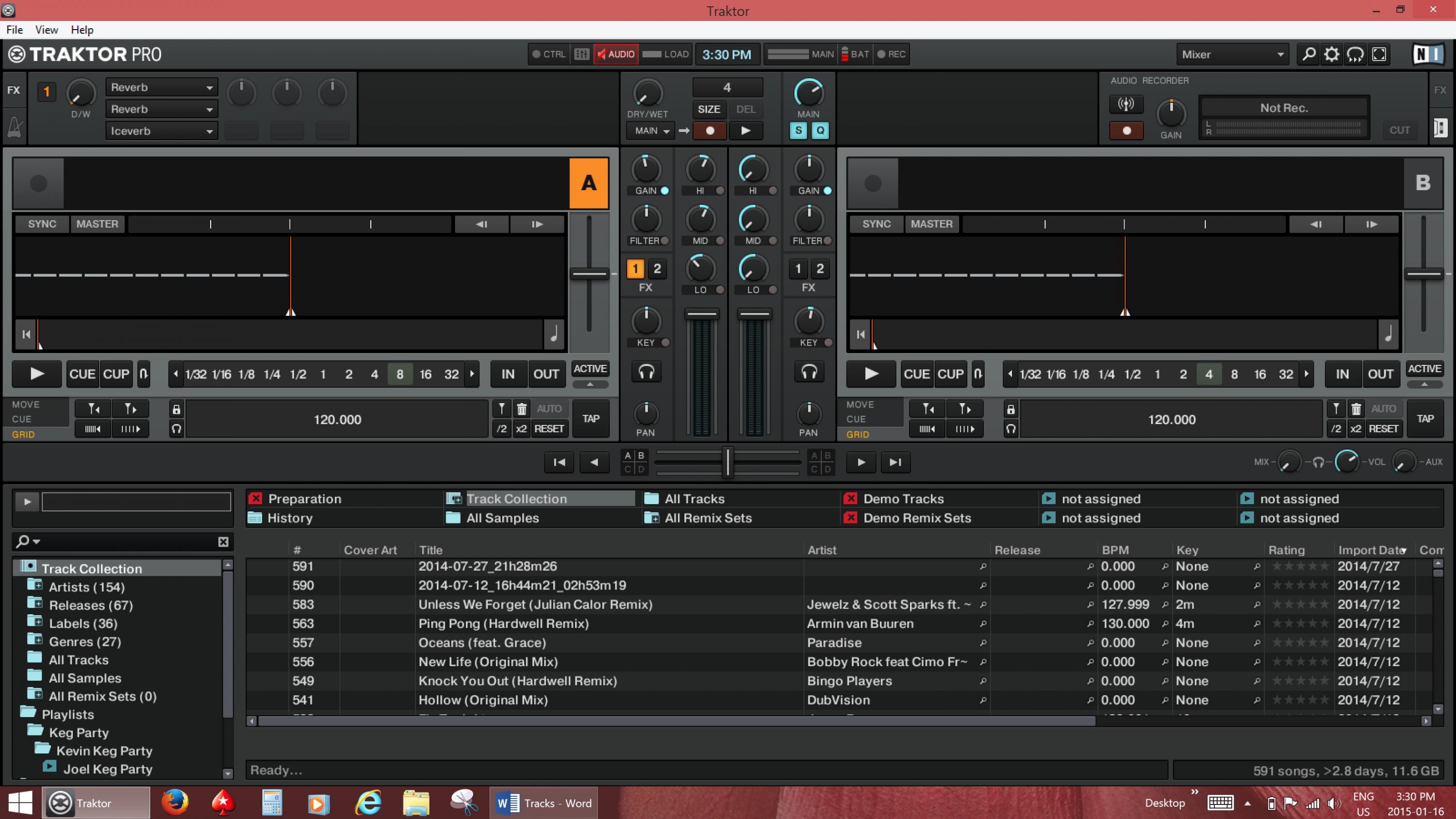Select Demo Tracks favorite playlist
1456x819 pixels.
pos(903,498)
